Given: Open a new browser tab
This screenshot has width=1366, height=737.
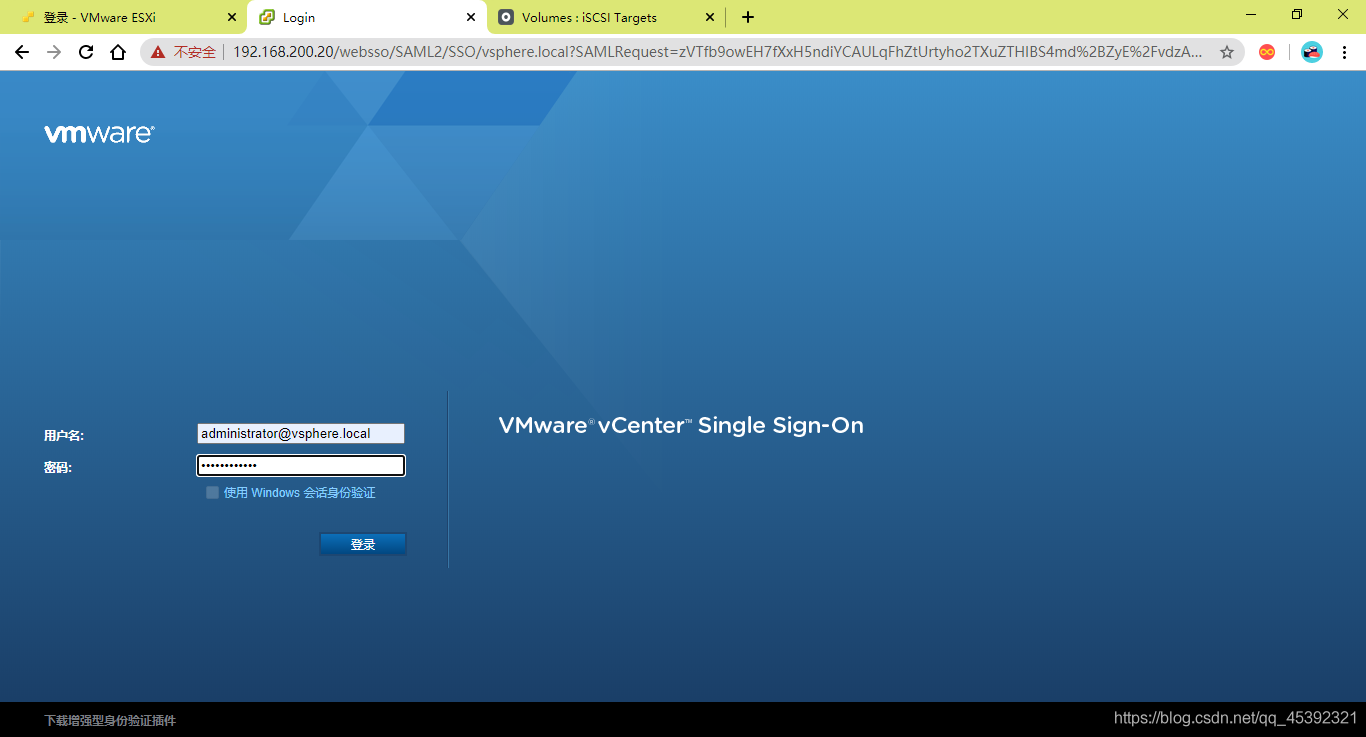Looking at the screenshot, I should [748, 17].
